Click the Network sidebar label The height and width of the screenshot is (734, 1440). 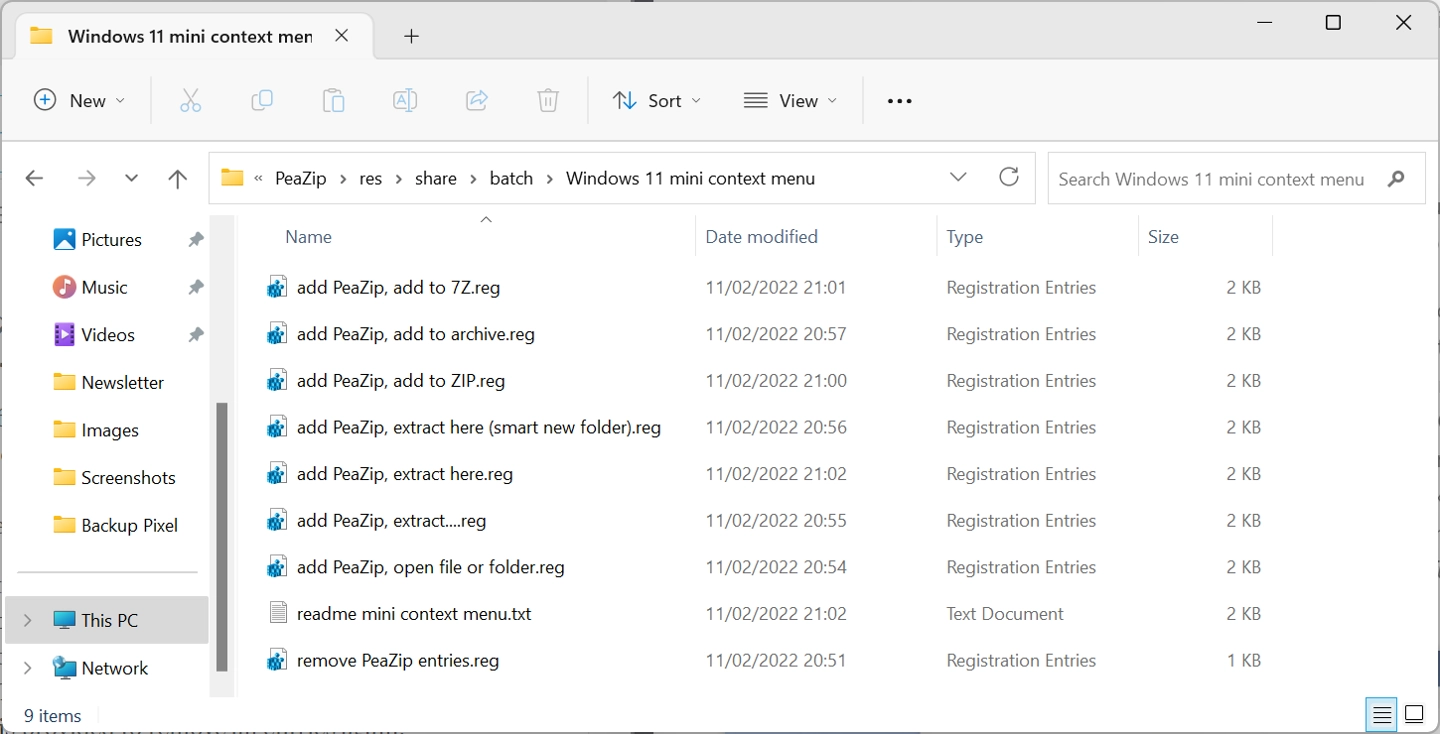click(115, 668)
